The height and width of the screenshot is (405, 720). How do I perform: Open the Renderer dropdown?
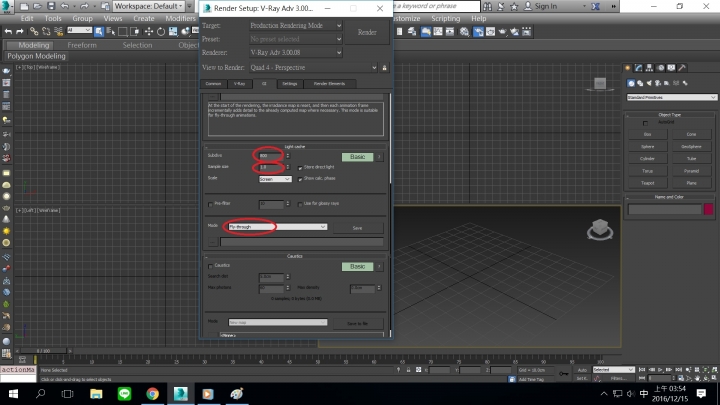point(296,52)
